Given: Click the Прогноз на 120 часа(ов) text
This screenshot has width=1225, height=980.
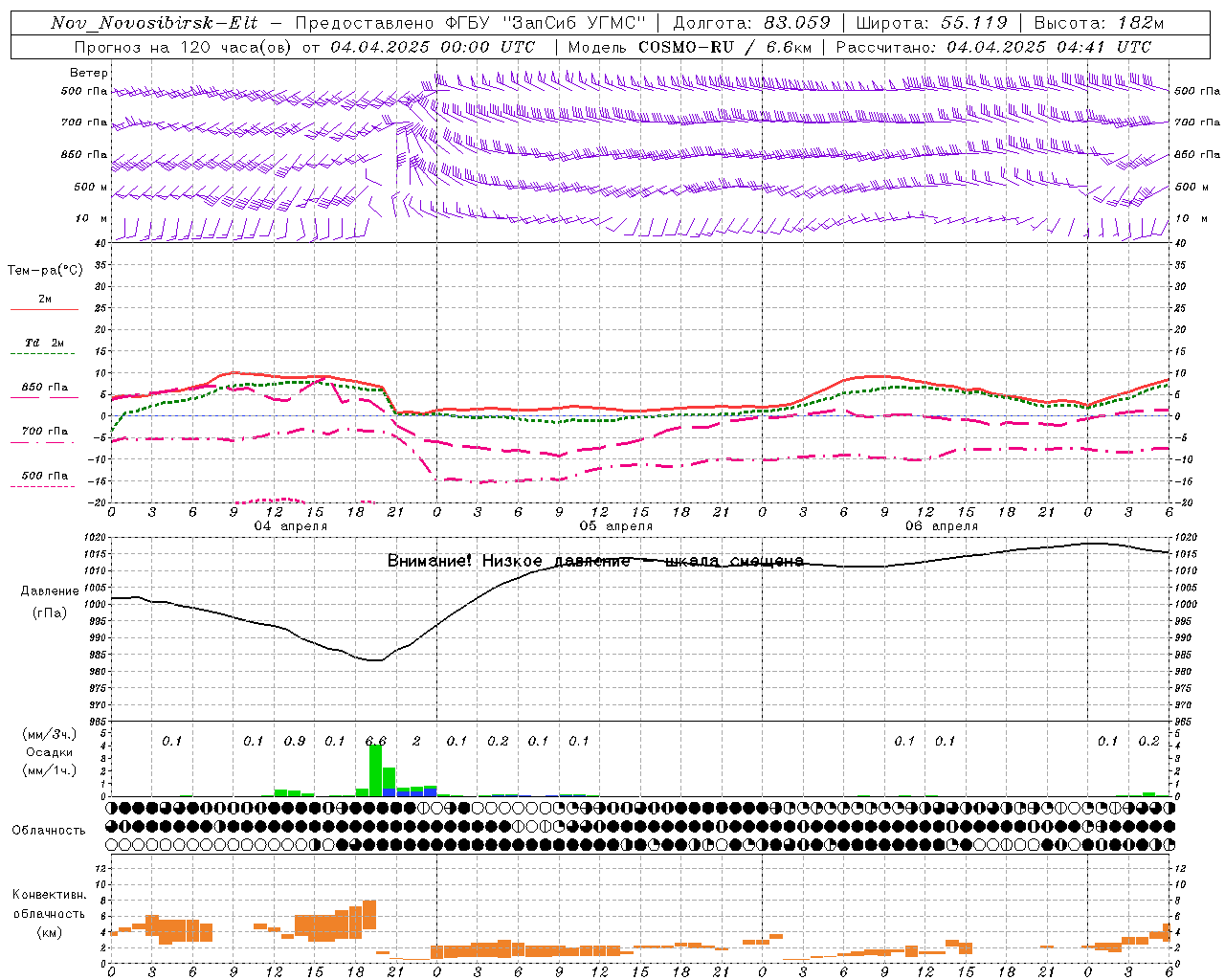Looking at the screenshot, I should tap(183, 47).
